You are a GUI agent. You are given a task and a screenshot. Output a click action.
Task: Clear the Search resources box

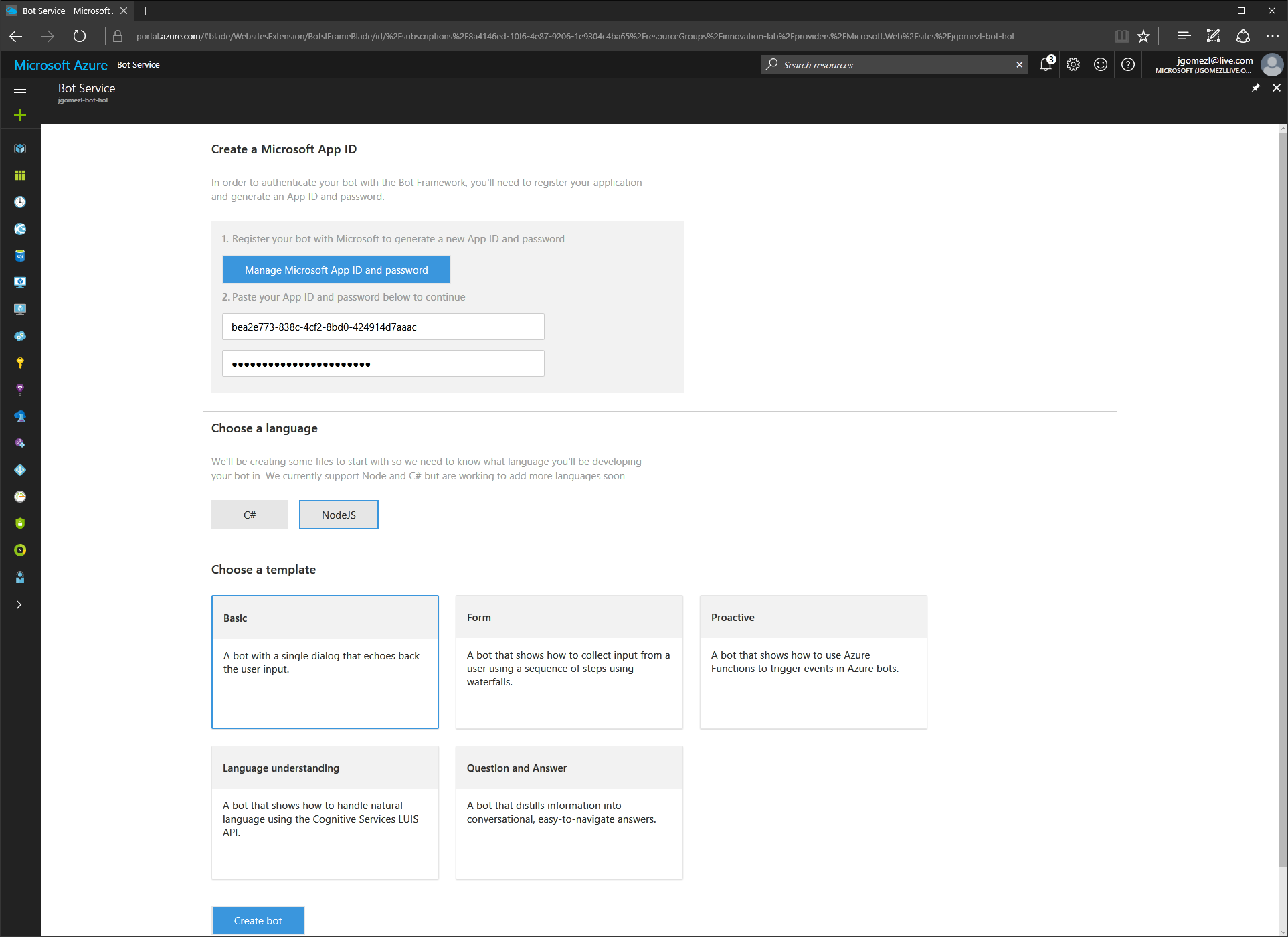point(1020,65)
